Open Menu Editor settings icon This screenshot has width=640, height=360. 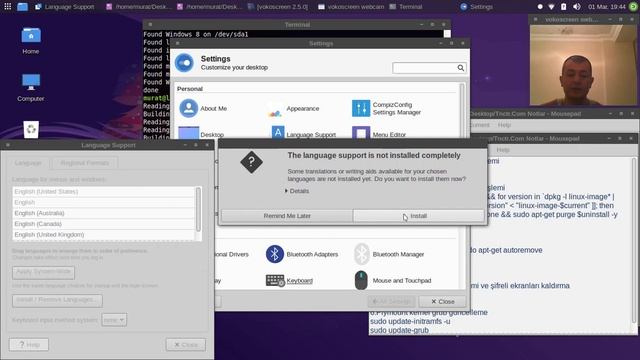361,133
